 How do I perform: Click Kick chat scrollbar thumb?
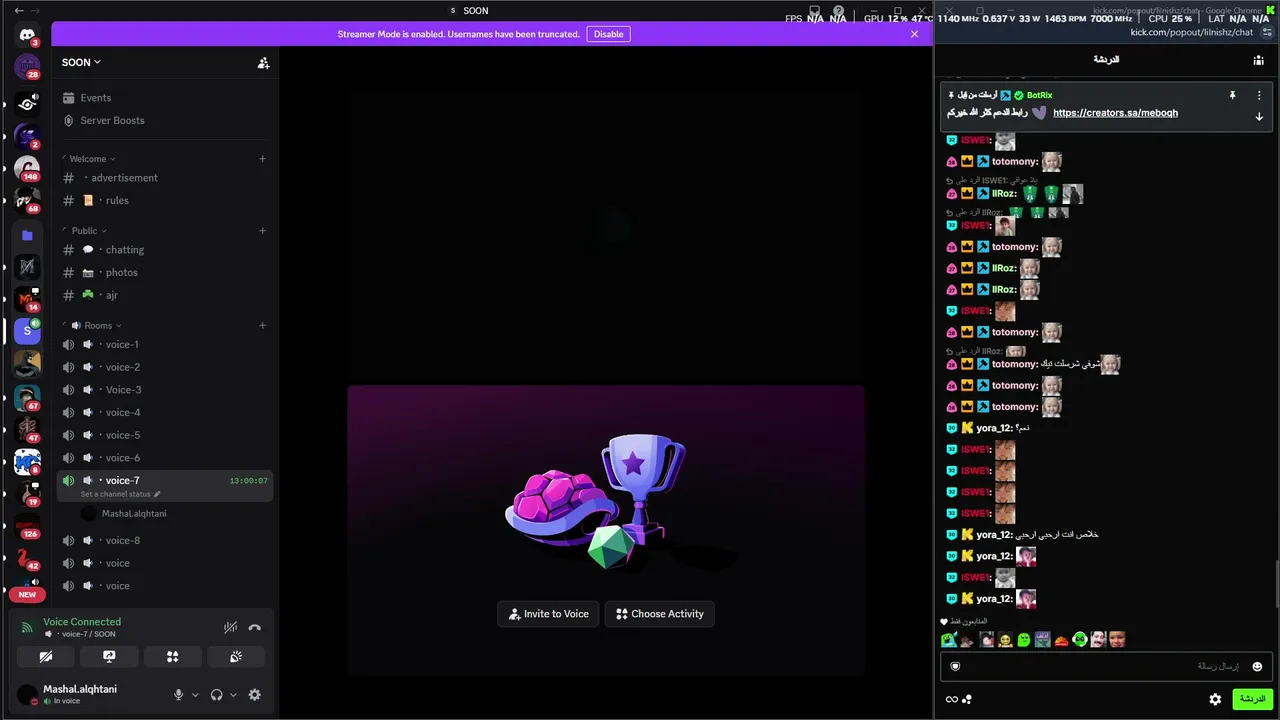[1276, 583]
